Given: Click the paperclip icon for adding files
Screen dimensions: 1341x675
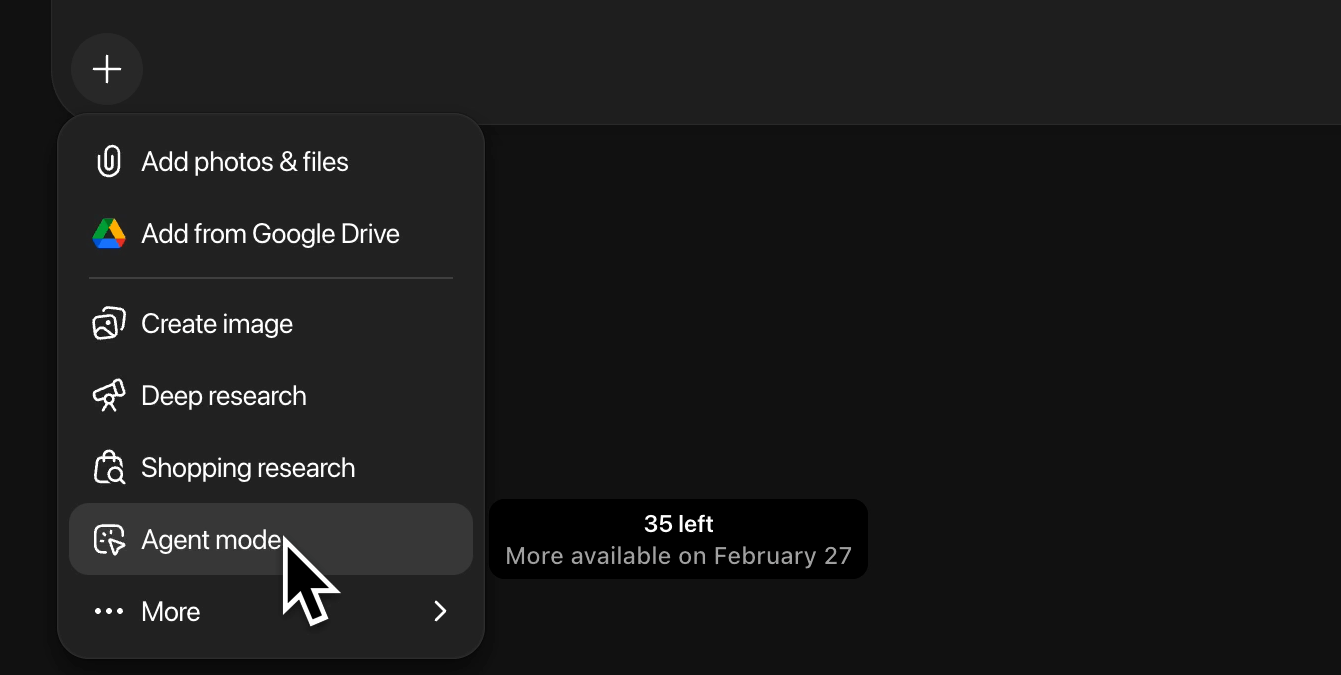Looking at the screenshot, I should point(108,161).
